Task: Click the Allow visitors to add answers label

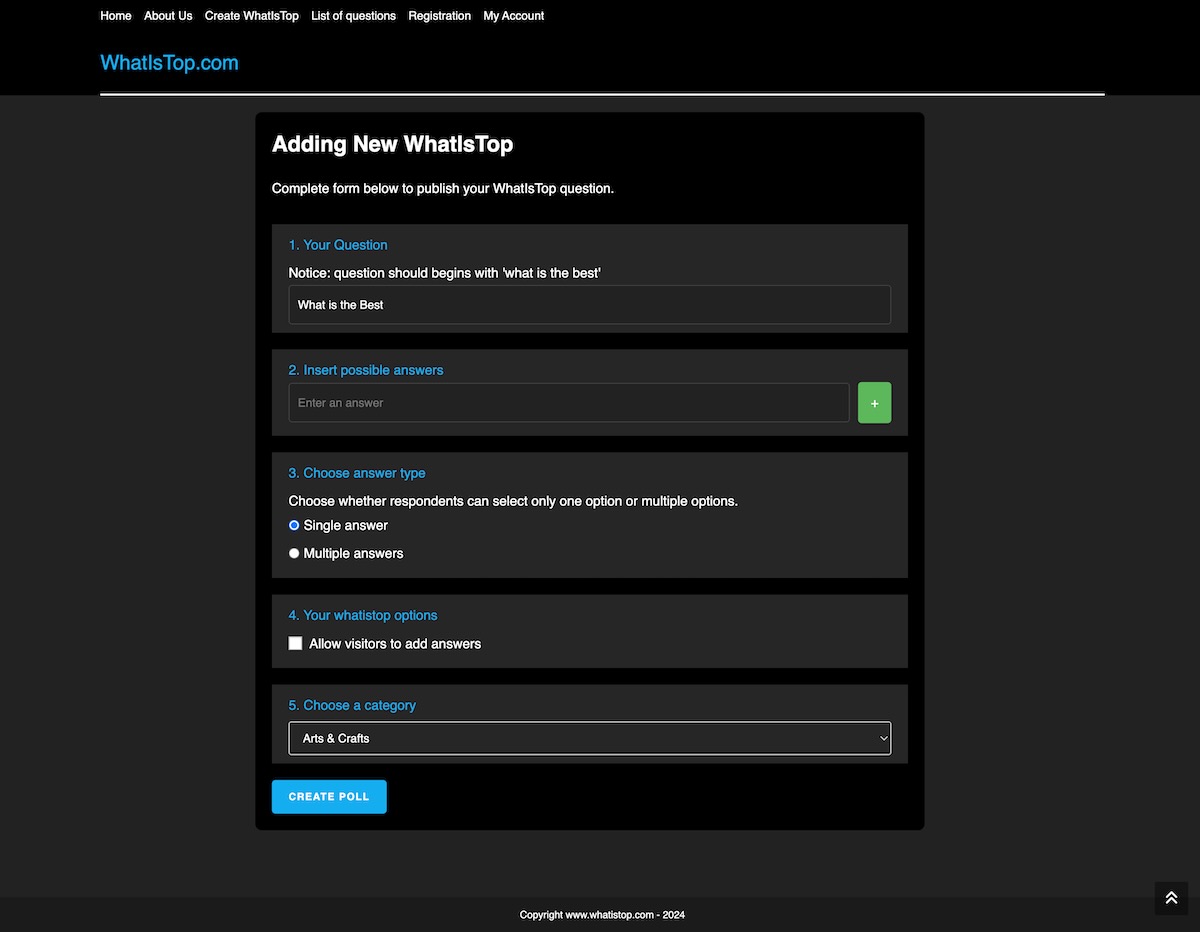Action: (395, 644)
